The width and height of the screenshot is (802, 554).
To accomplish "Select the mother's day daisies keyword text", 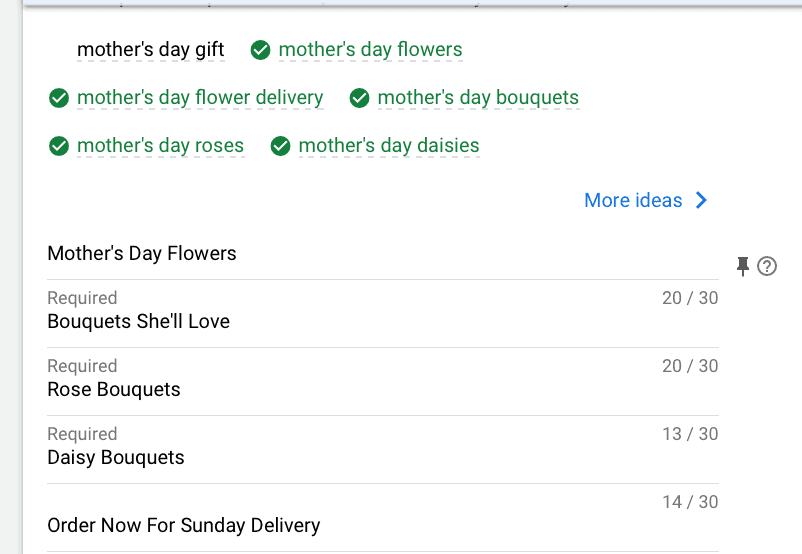I will click(x=389, y=146).
